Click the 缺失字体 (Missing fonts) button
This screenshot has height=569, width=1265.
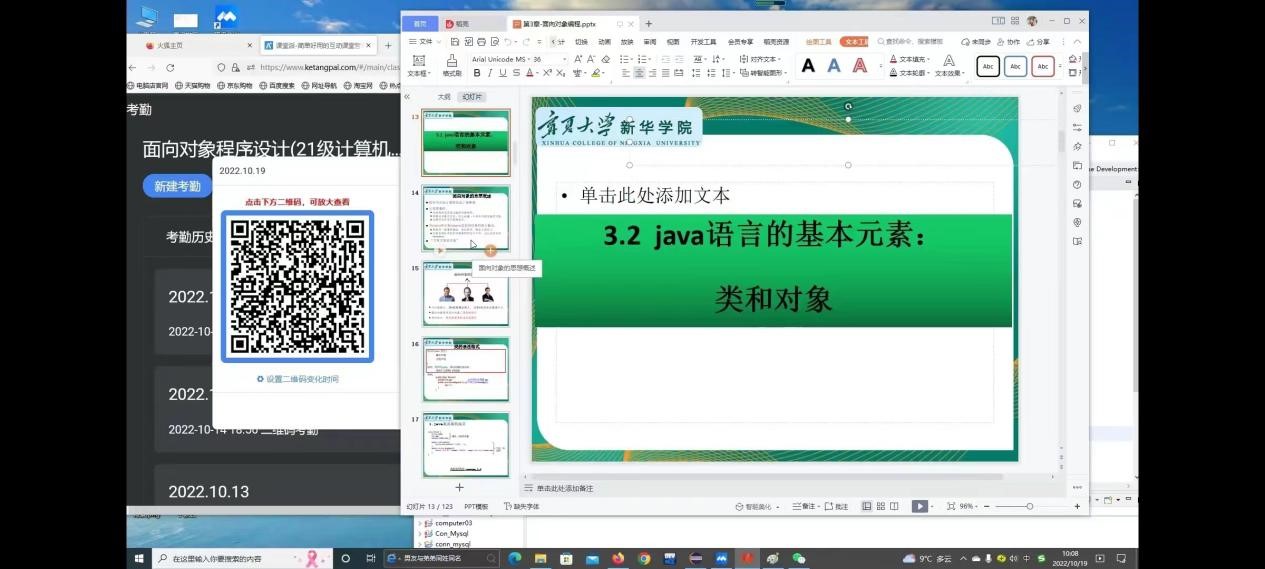(521, 507)
